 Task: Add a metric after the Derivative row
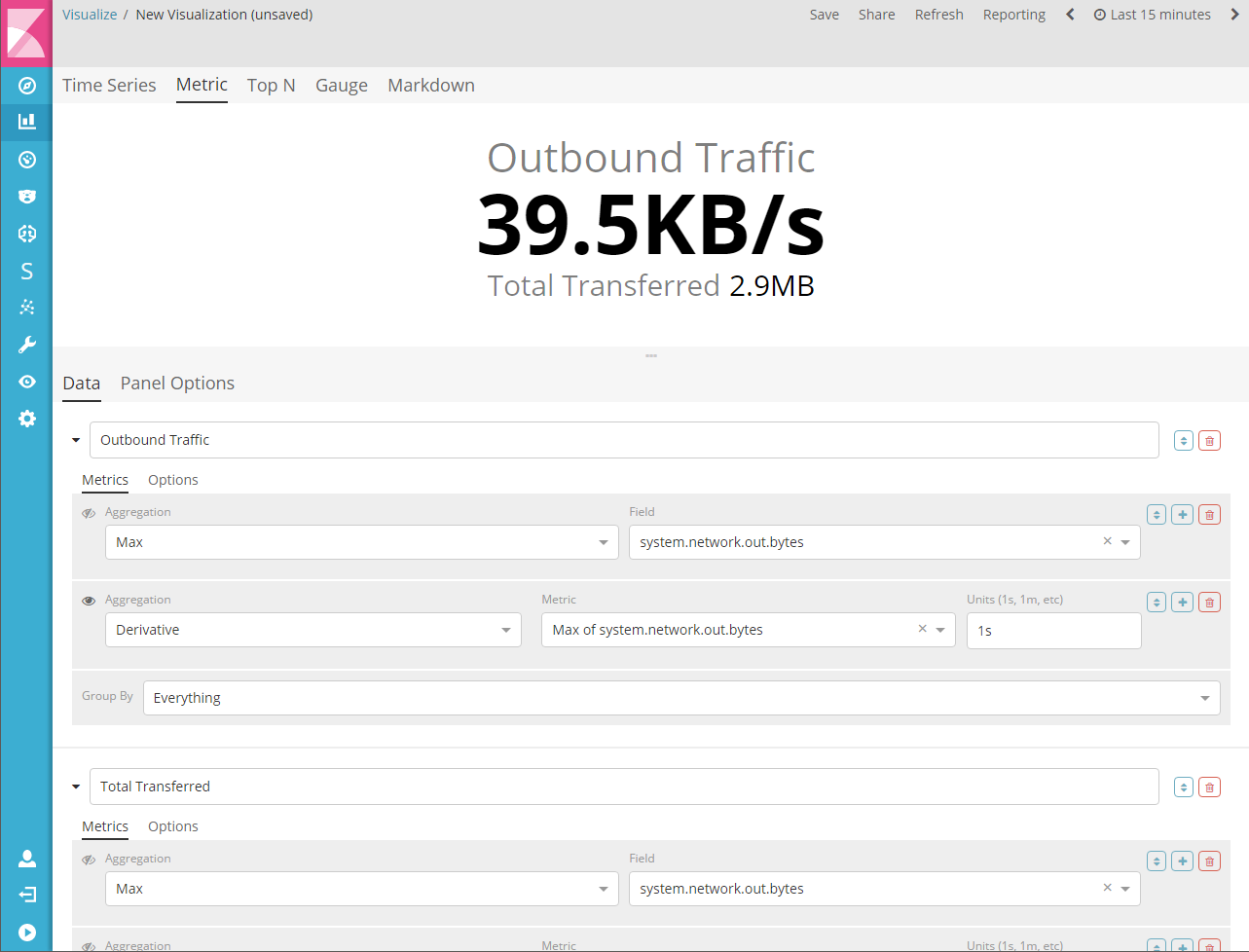(1182, 603)
